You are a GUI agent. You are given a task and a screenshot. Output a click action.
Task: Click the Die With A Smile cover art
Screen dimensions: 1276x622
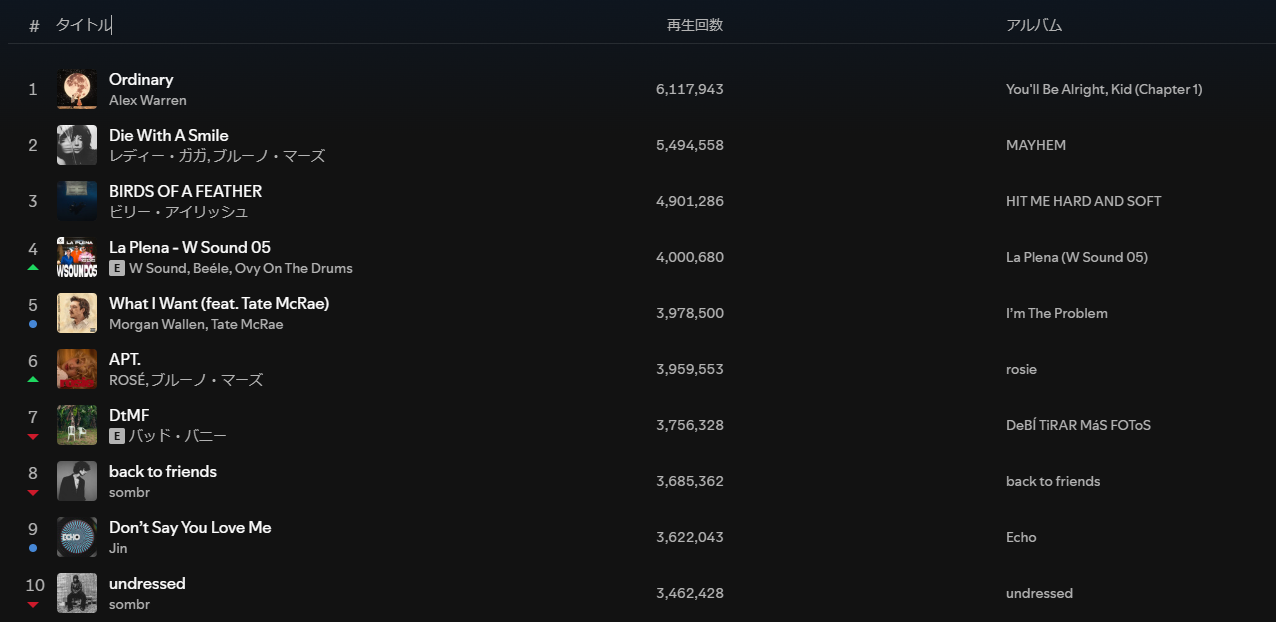click(77, 145)
